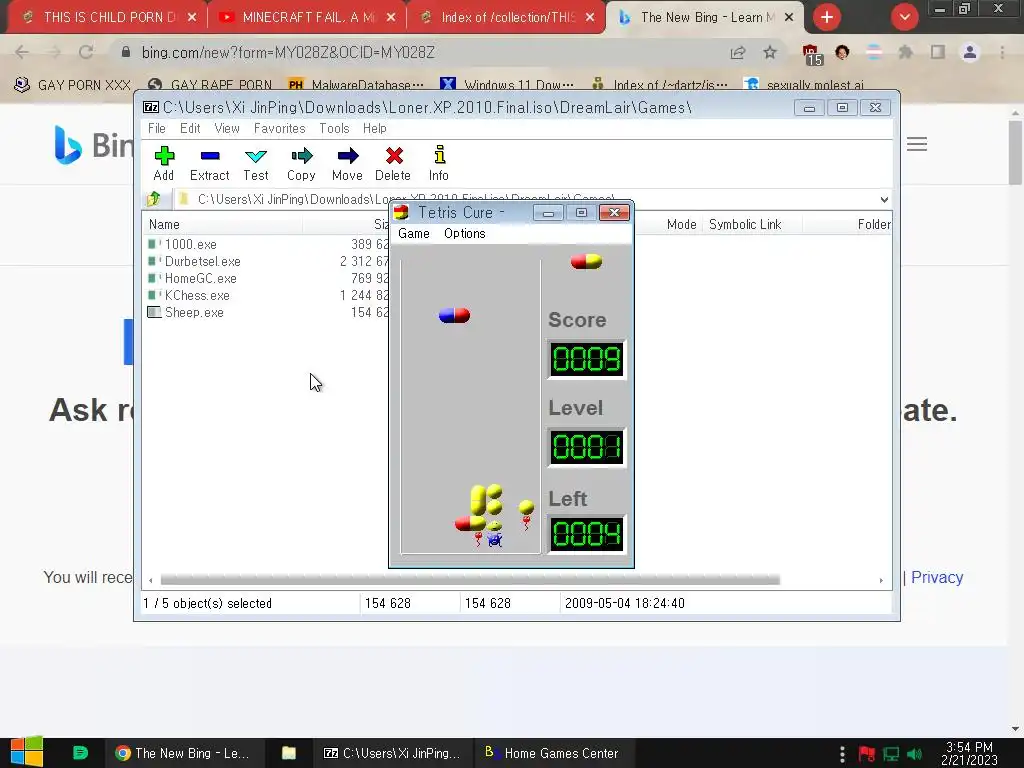The height and width of the screenshot is (768, 1024).
Task: Bookmark this page with the star icon
Action: coord(770,52)
